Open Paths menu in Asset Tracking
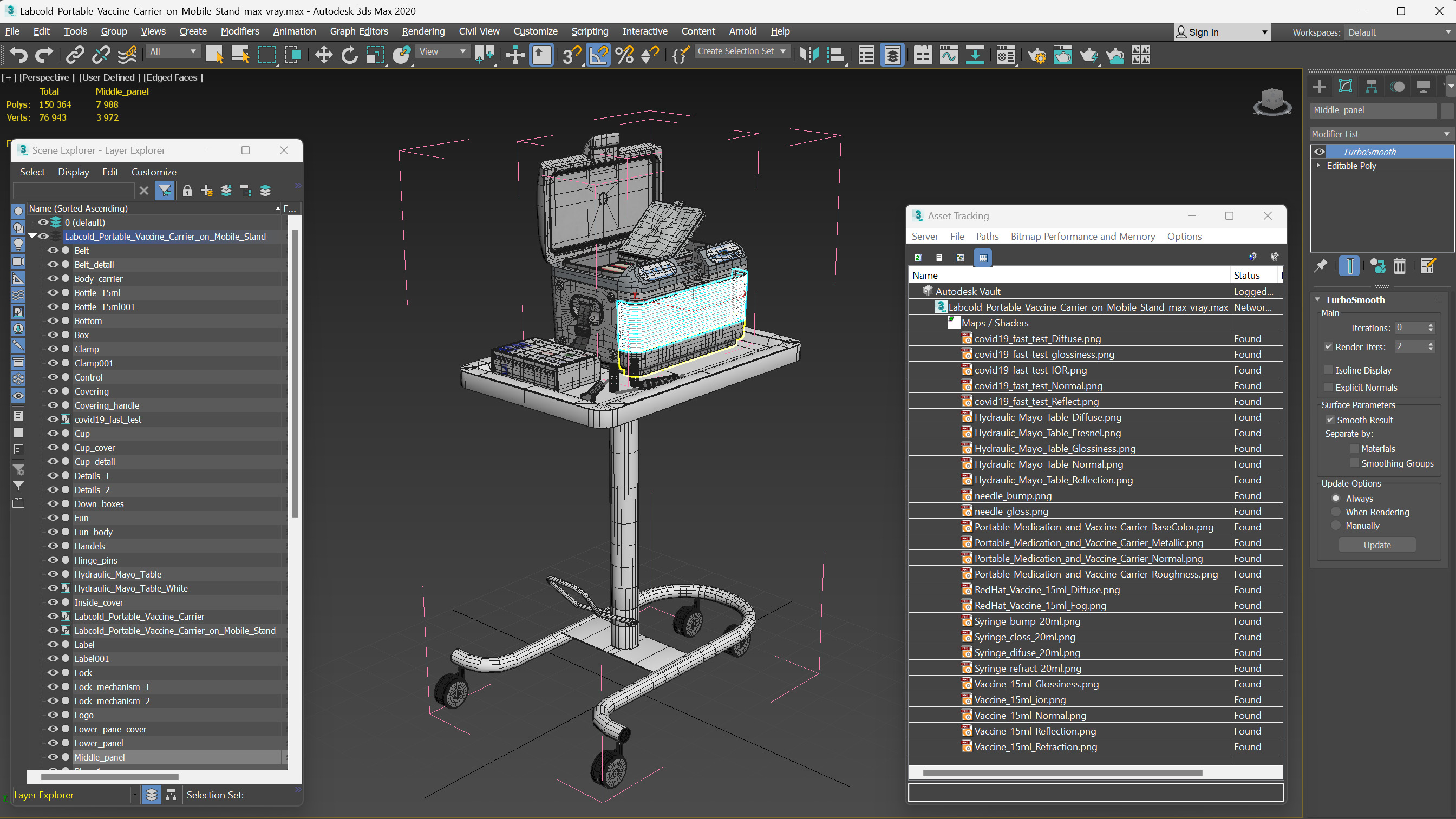Image resolution: width=1456 pixels, height=819 pixels. pyautogui.click(x=987, y=236)
